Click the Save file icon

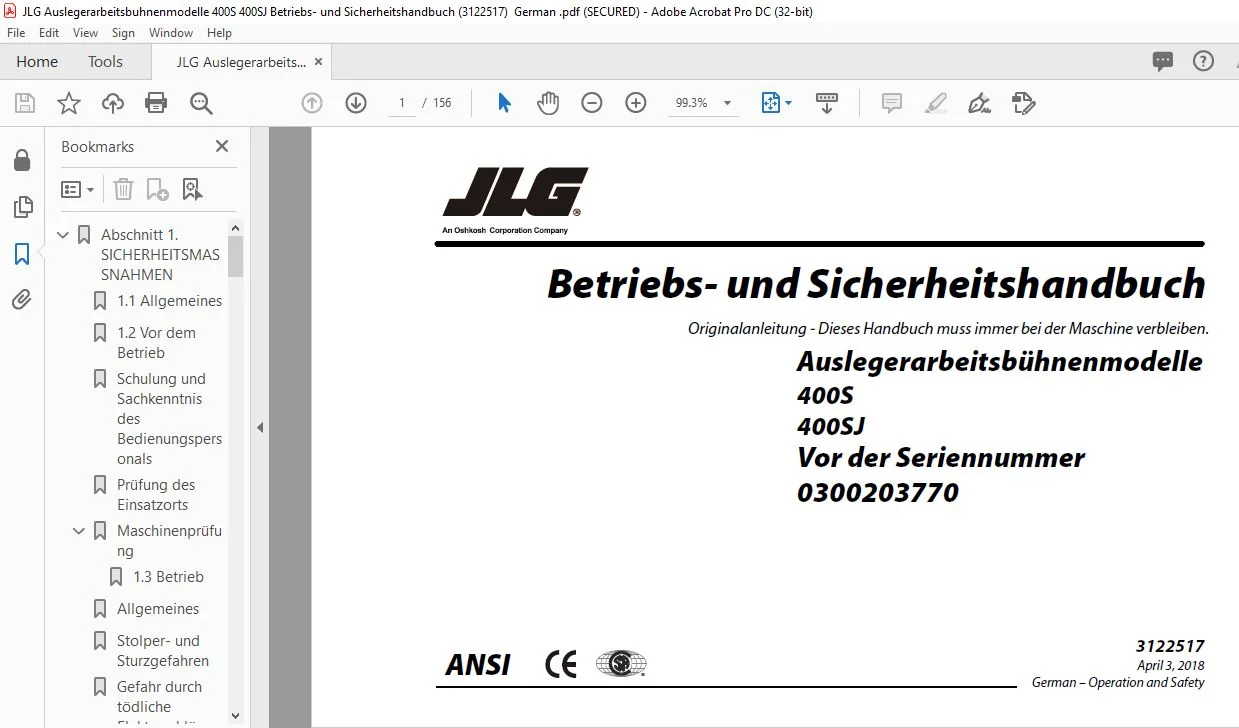click(x=25, y=103)
